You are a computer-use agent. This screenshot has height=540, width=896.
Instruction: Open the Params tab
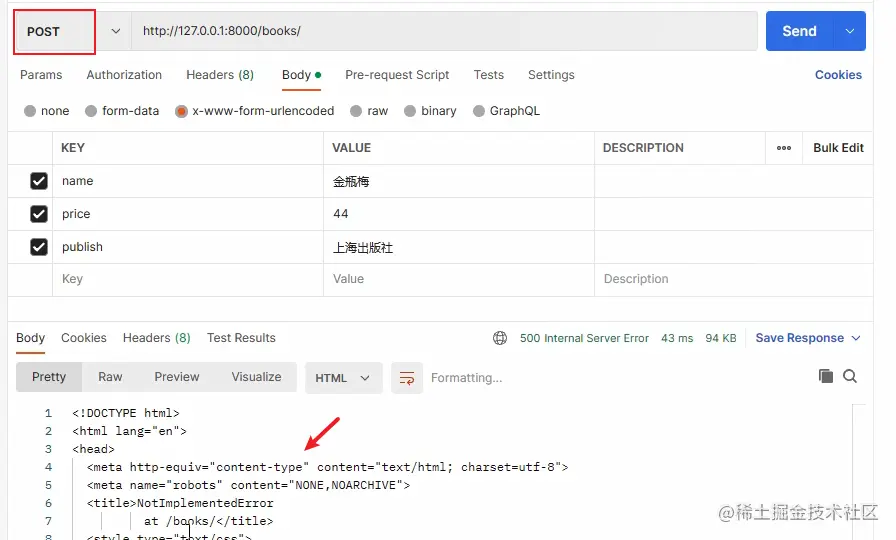41,75
